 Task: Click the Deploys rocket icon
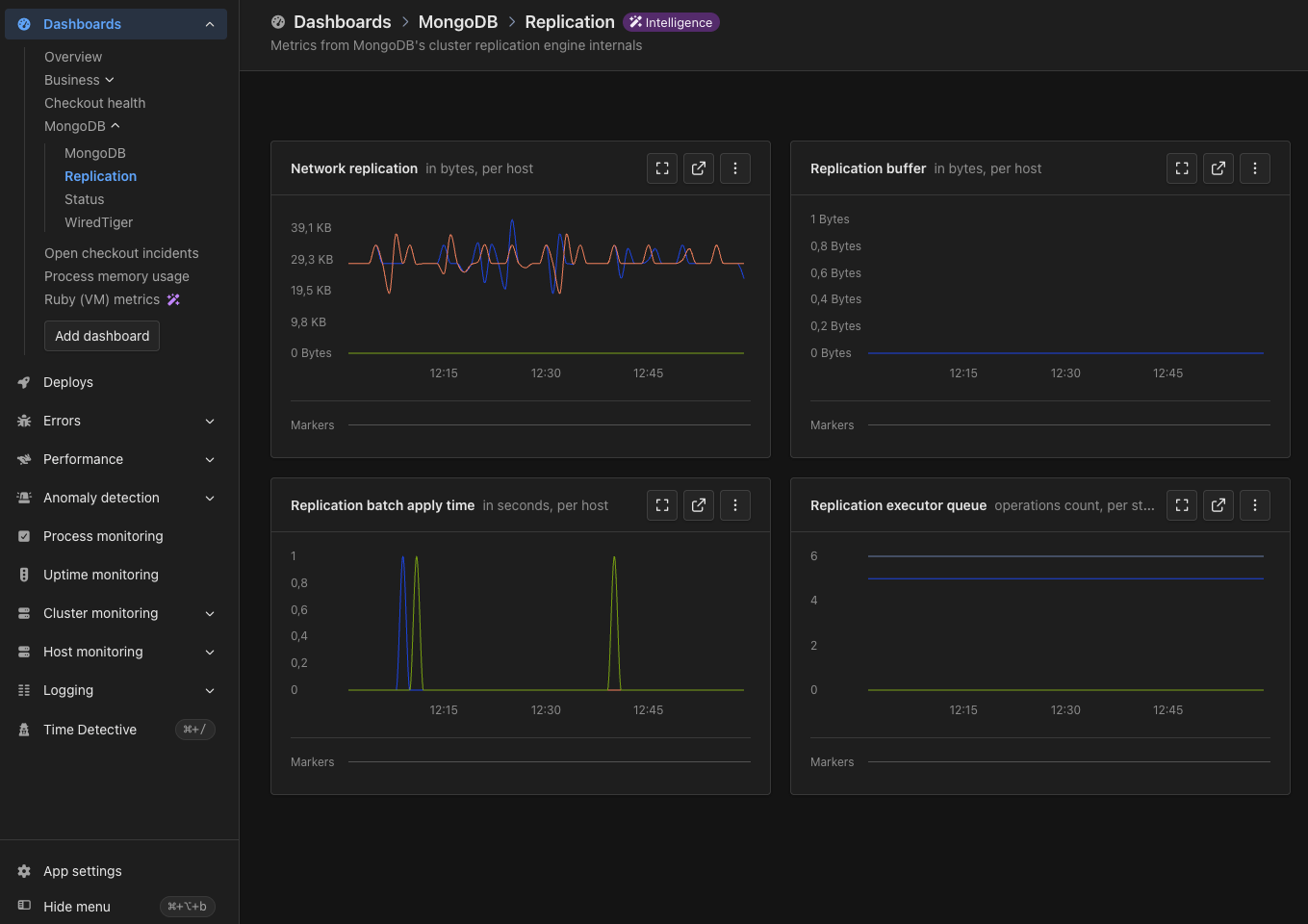pyautogui.click(x=24, y=382)
